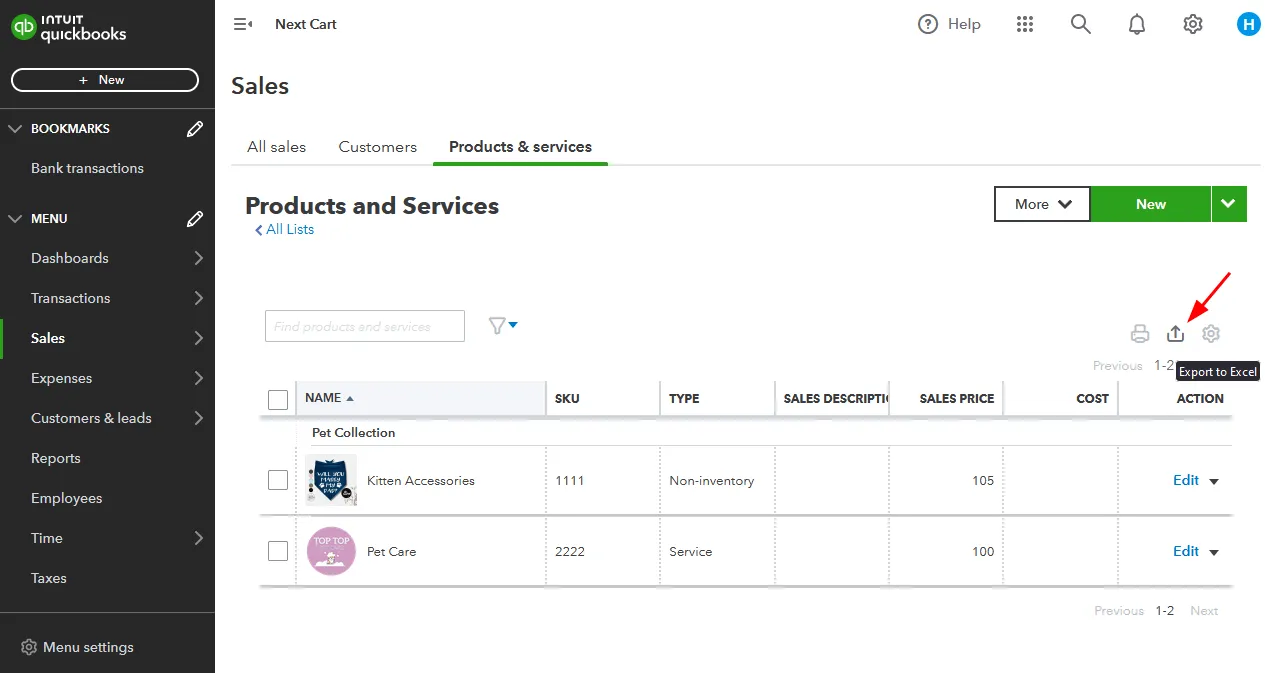Expand the Sales submenu arrow
The height and width of the screenshot is (673, 1273).
pos(198,338)
